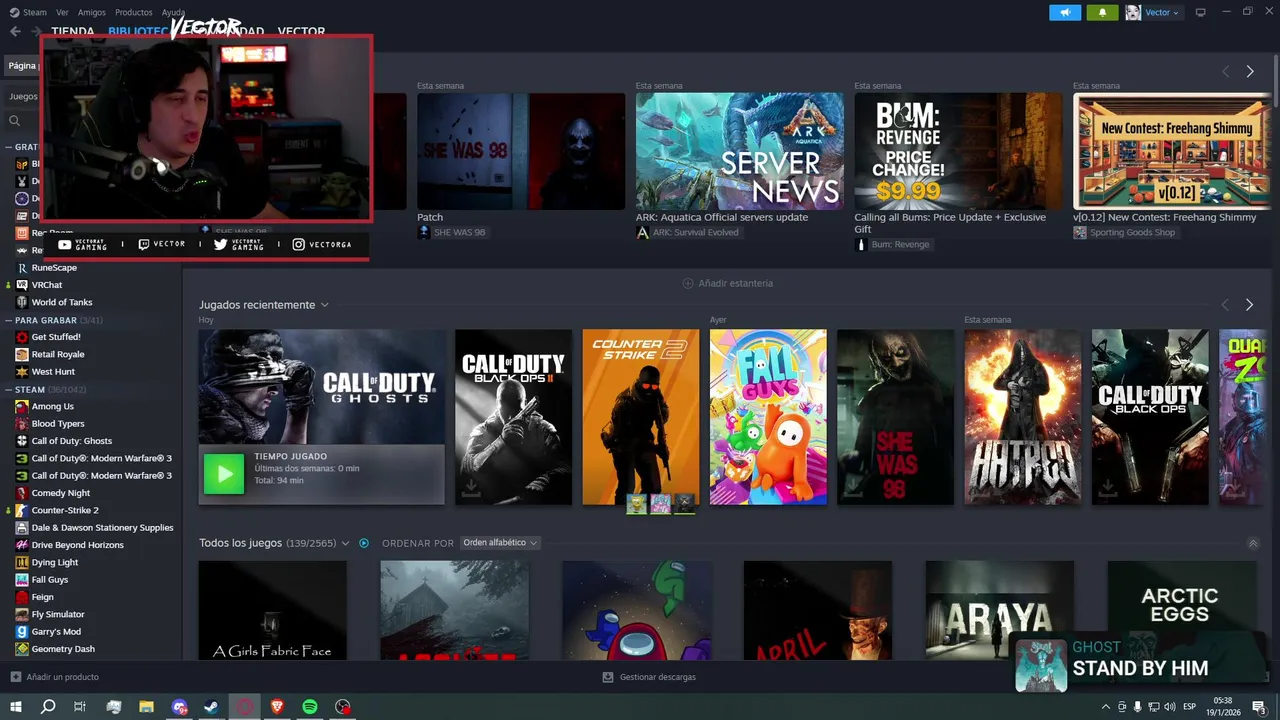Viewport: 1280px width, 720px height.
Task: Open Spotify from the Windows taskbar
Action: click(x=310, y=707)
